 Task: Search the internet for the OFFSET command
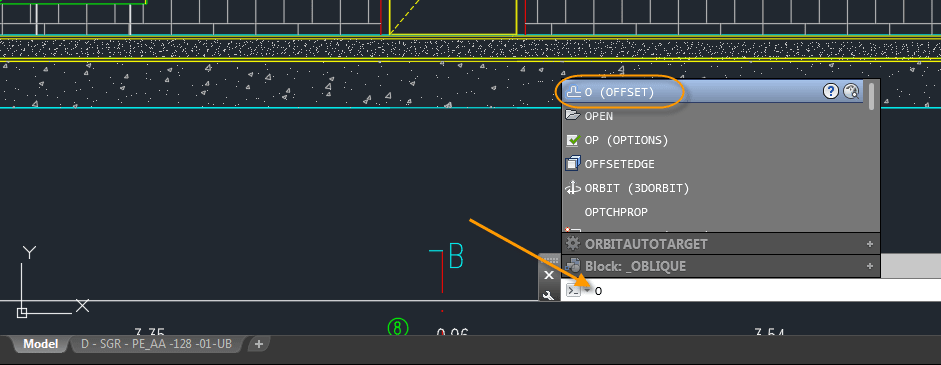[851, 91]
